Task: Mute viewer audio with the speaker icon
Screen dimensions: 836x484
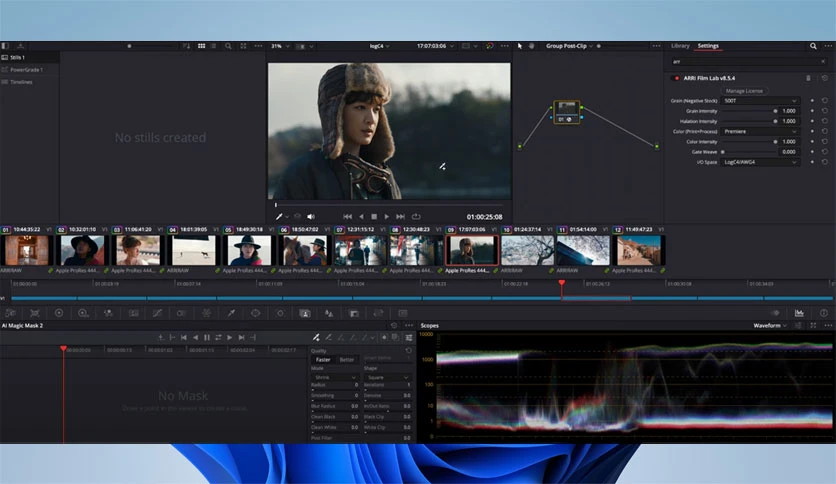Action: [311, 216]
